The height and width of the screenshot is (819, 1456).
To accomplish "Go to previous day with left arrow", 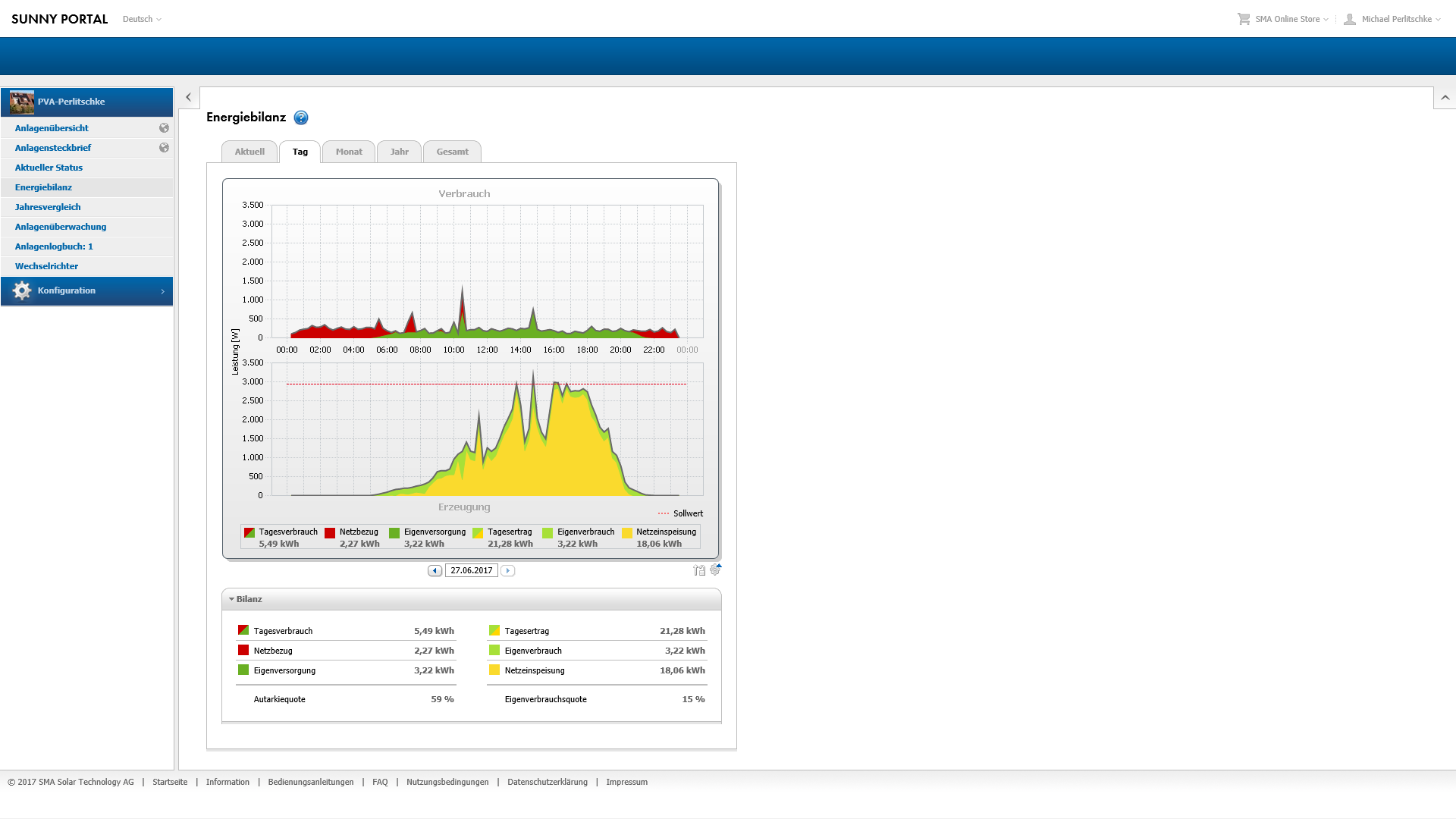I will tap(435, 570).
